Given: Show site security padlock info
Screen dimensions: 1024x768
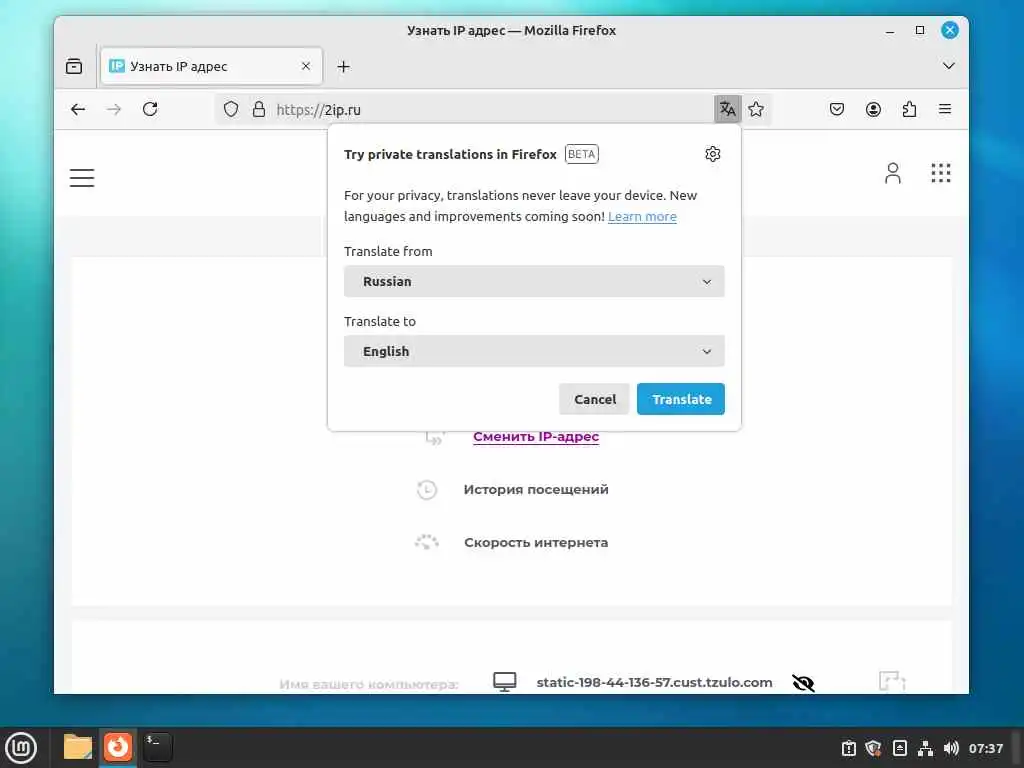Looking at the screenshot, I should coord(259,109).
